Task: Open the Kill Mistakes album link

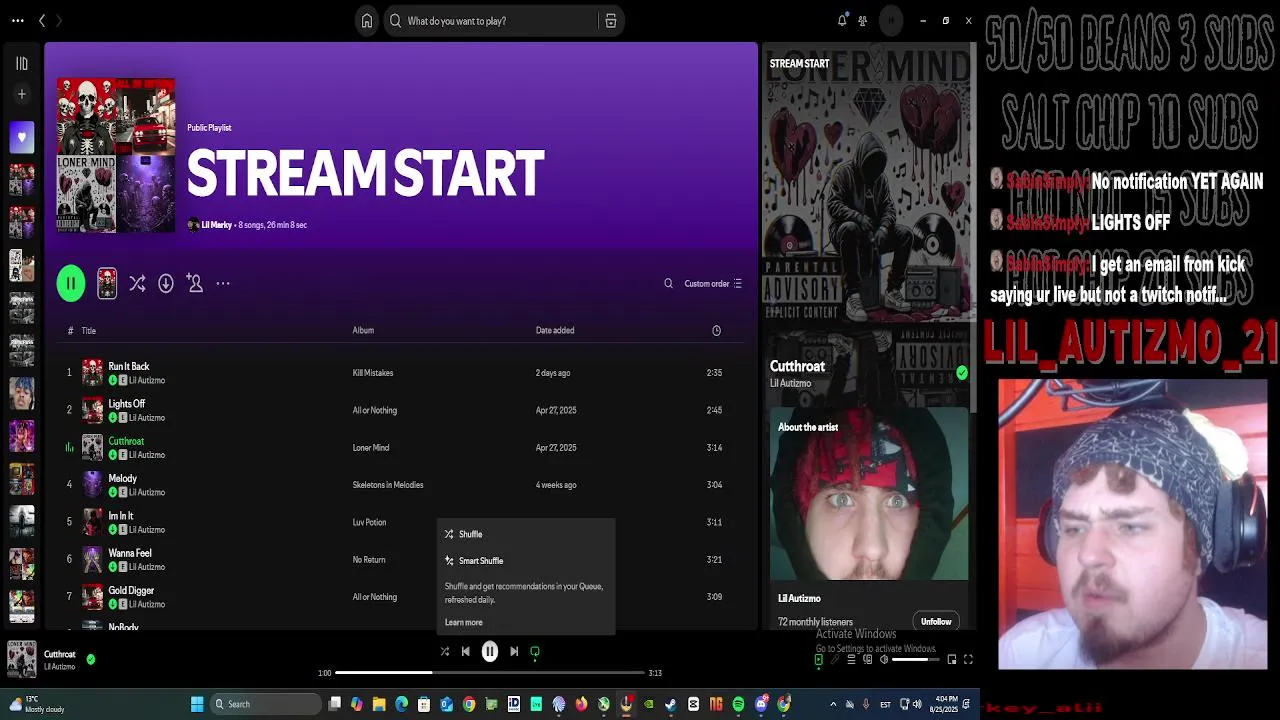Action: (373, 373)
